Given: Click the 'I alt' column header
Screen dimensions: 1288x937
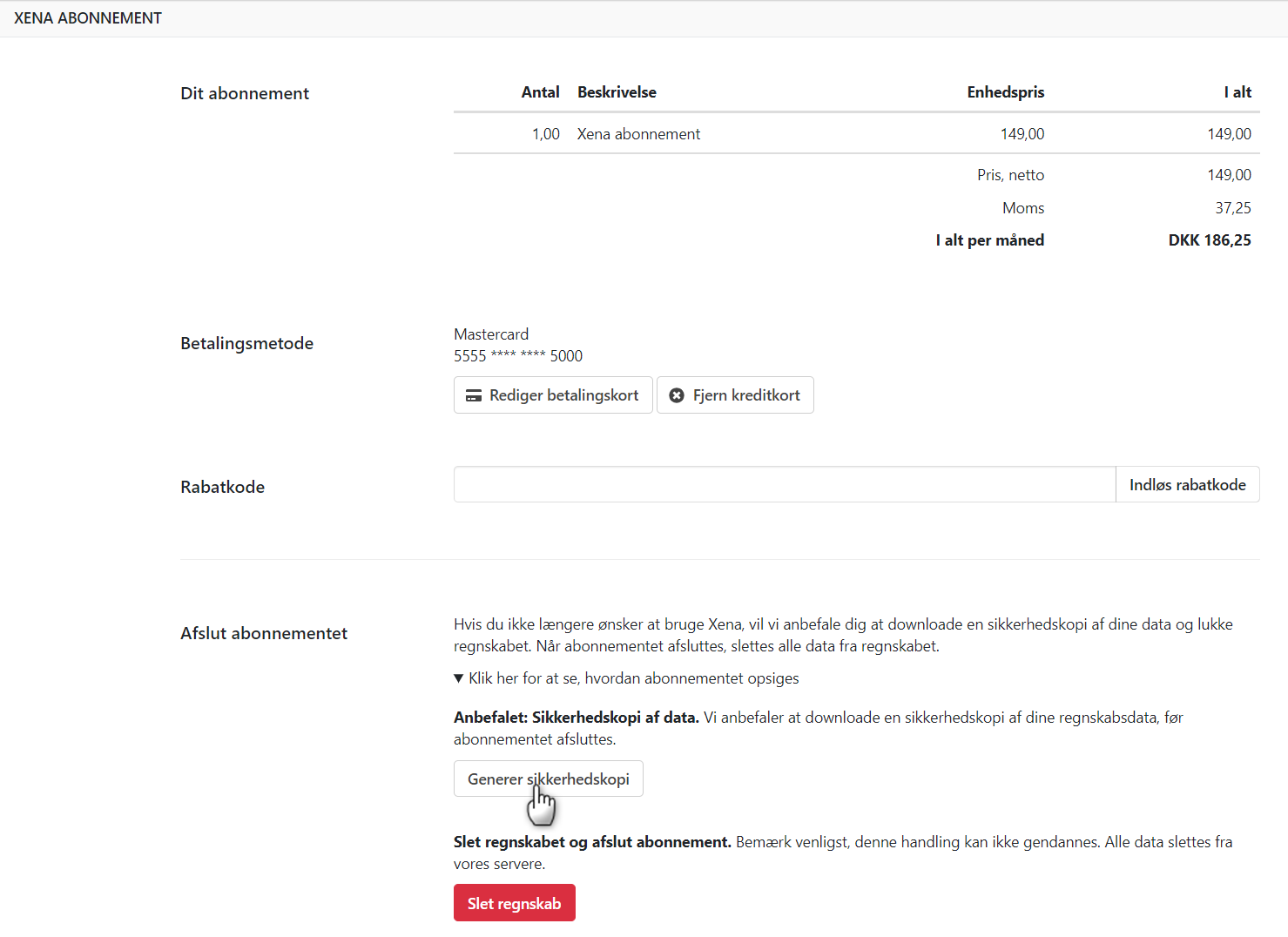Looking at the screenshot, I should (1237, 92).
